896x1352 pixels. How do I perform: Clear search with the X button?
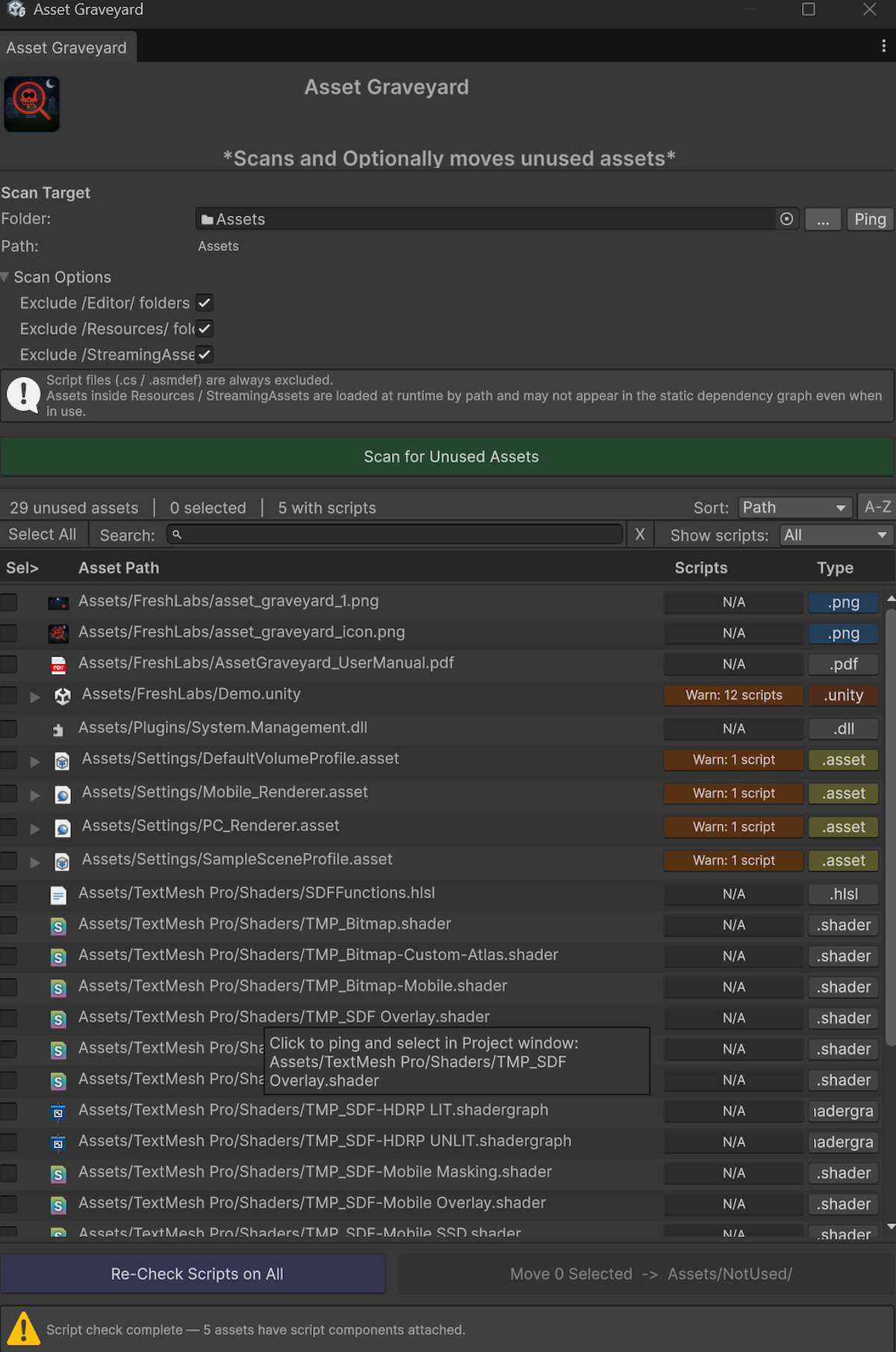pyautogui.click(x=640, y=535)
